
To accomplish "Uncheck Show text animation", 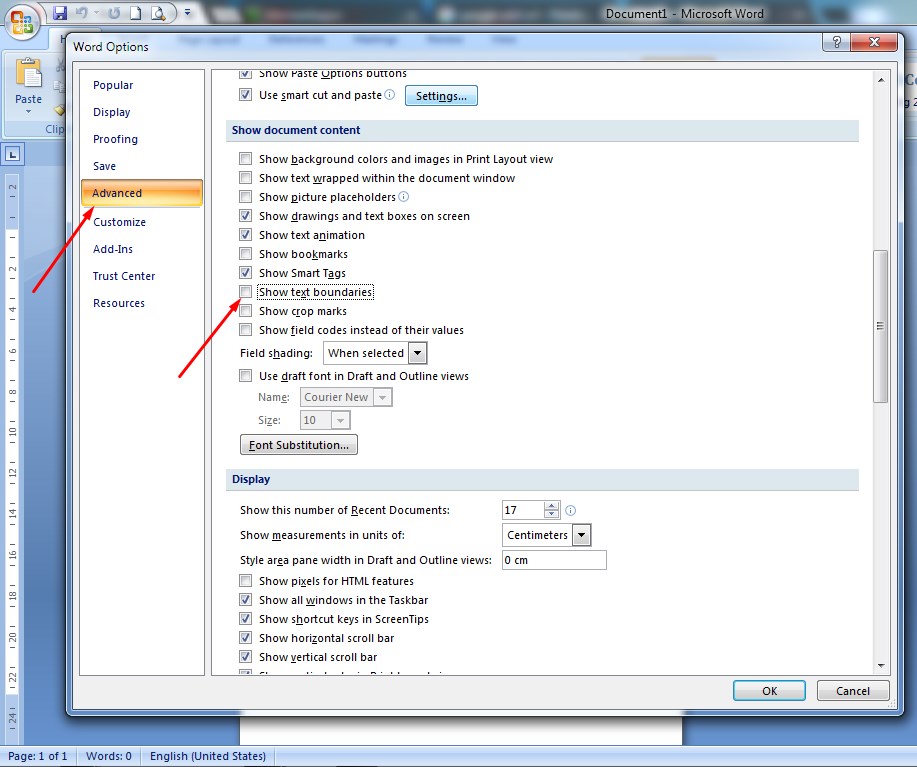I will [x=245, y=234].
